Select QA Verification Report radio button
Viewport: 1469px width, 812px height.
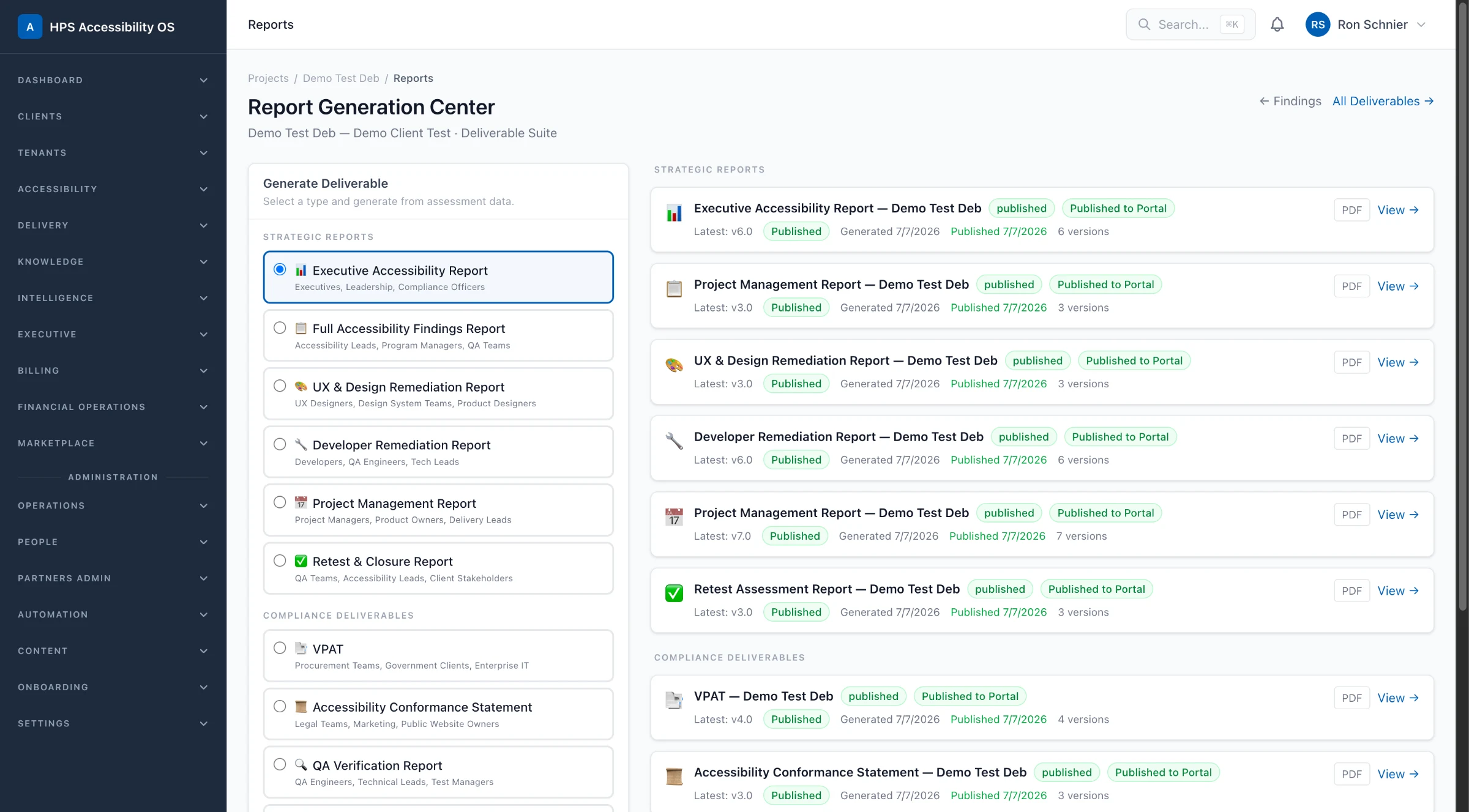[x=280, y=764]
